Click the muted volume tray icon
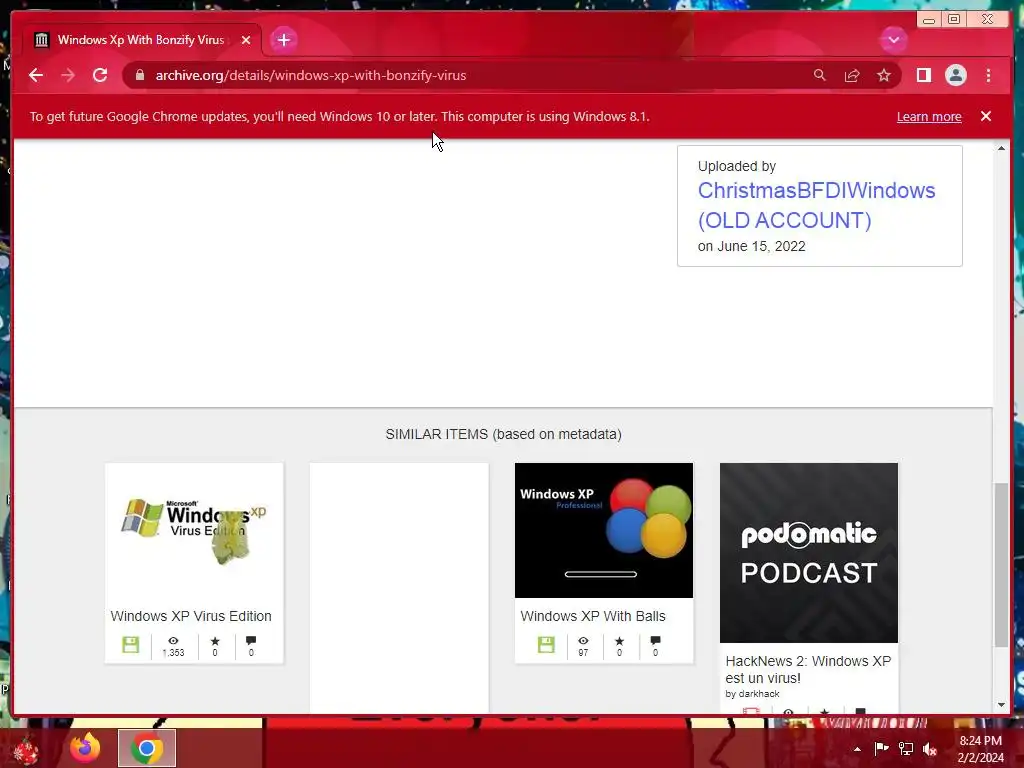 (930, 749)
